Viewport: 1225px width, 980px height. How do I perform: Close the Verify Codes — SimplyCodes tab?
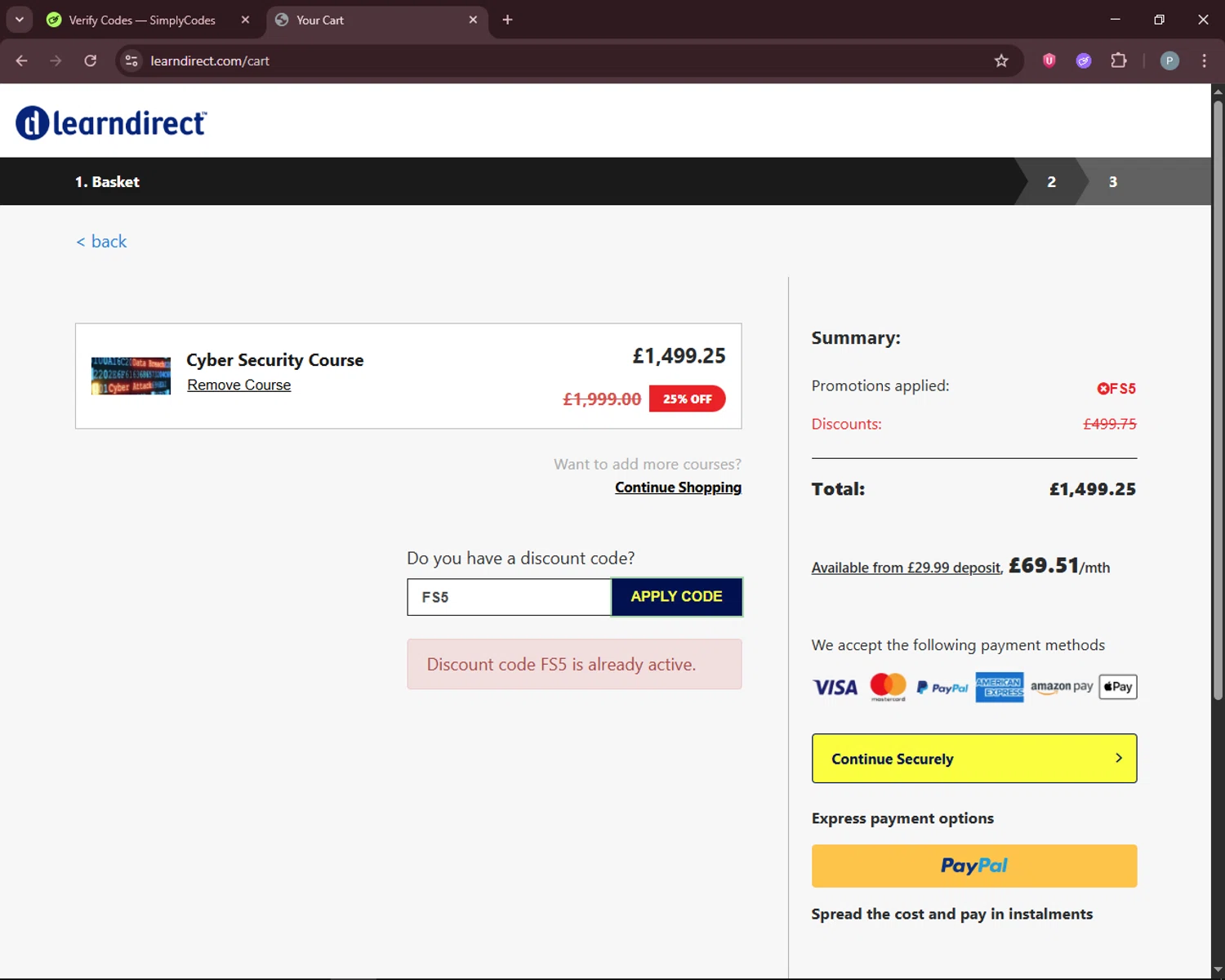(x=245, y=20)
